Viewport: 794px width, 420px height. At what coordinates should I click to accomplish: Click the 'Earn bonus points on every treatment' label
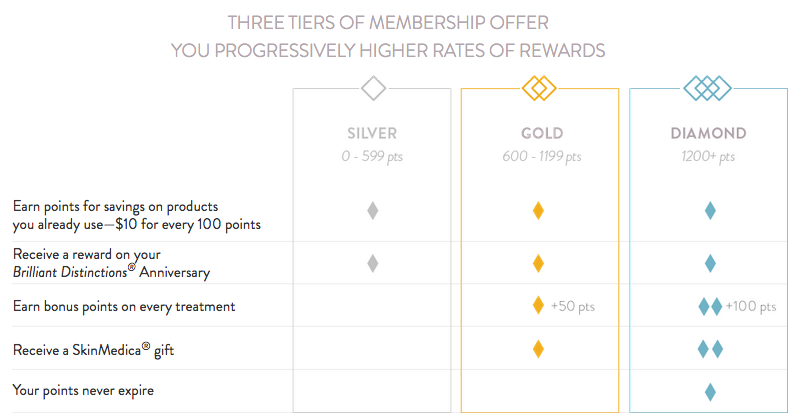[124, 306]
